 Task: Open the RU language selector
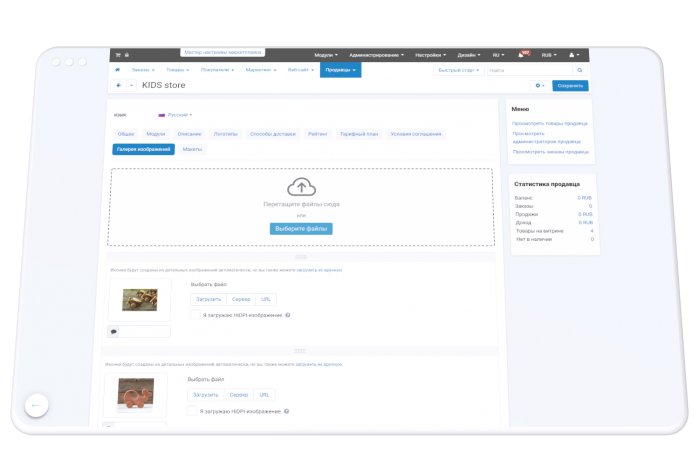point(498,55)
